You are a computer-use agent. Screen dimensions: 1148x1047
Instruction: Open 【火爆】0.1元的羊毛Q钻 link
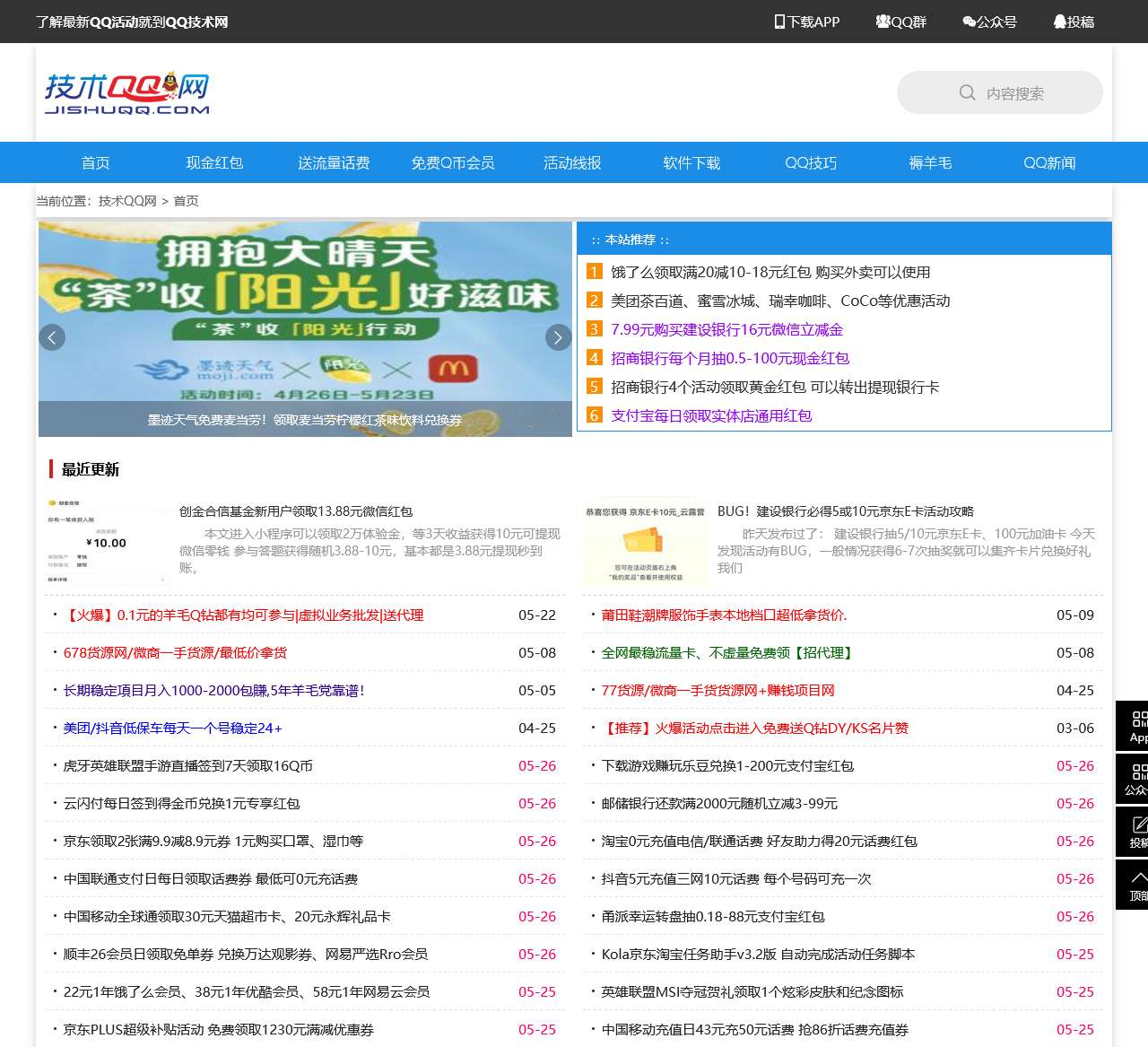[243, 615]
